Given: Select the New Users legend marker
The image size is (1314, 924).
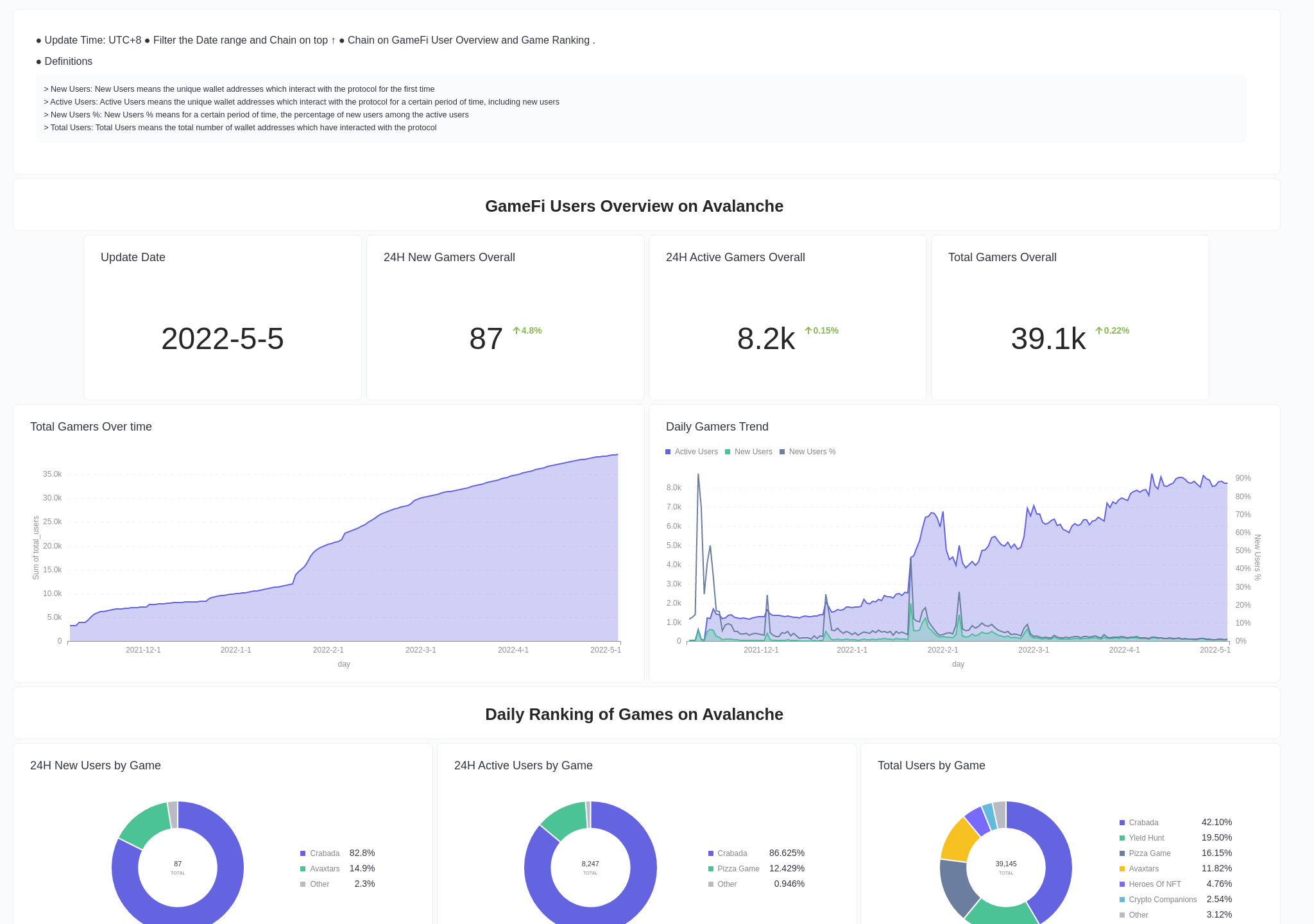Looking at the screenshot, I should click(727, 452).
